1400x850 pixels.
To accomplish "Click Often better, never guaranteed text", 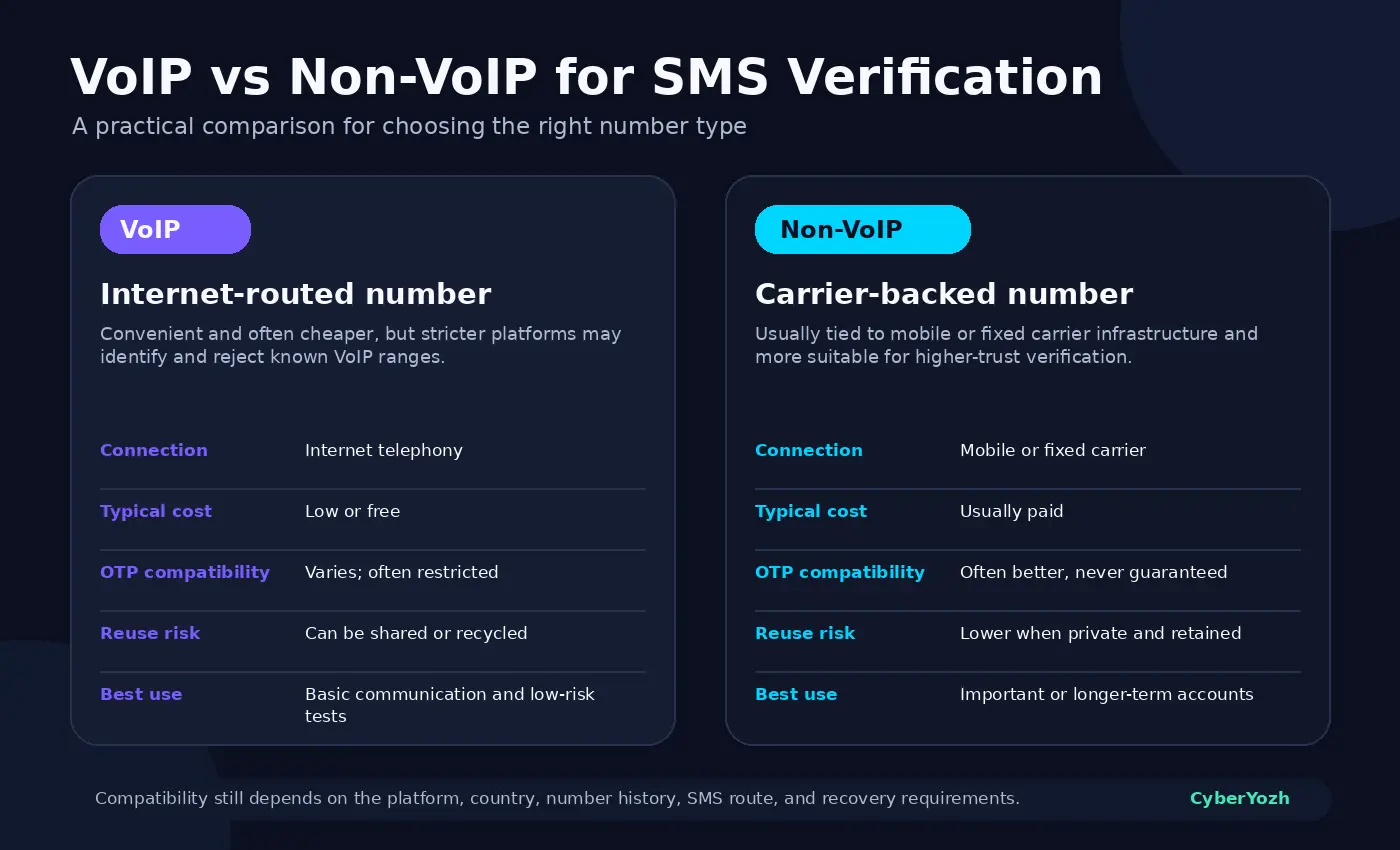I will (x=1093, y=572).
